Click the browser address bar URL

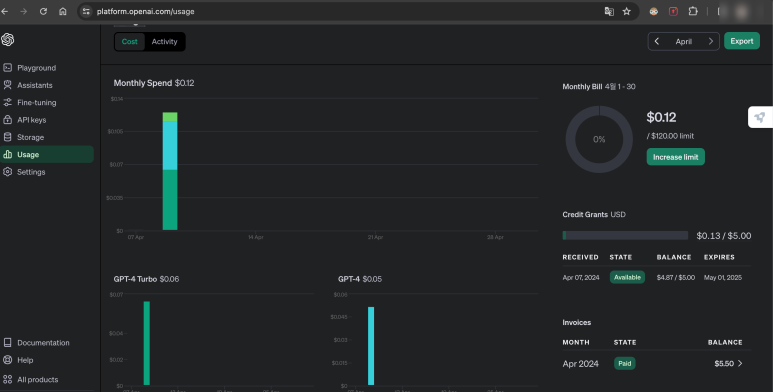(x=145, y=11)
